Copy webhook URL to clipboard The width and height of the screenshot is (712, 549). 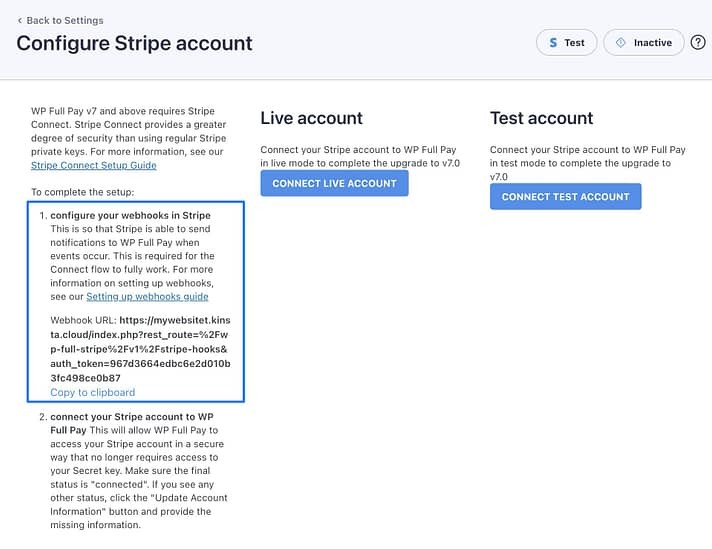point(92,392)
